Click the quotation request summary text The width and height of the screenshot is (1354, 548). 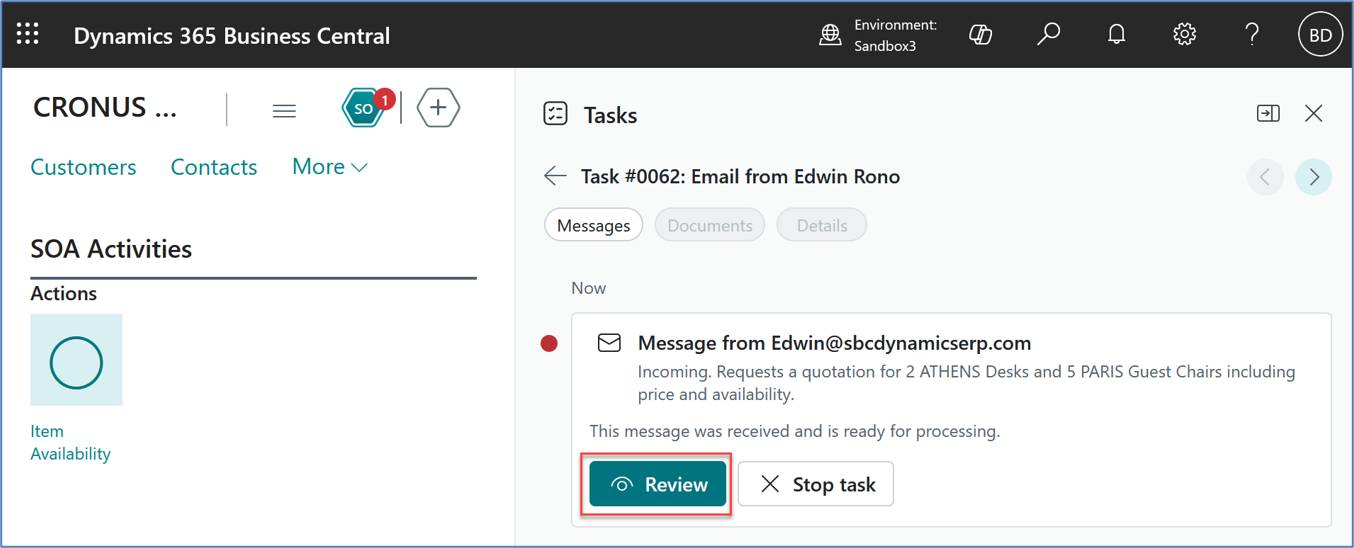tap(966, 383)
